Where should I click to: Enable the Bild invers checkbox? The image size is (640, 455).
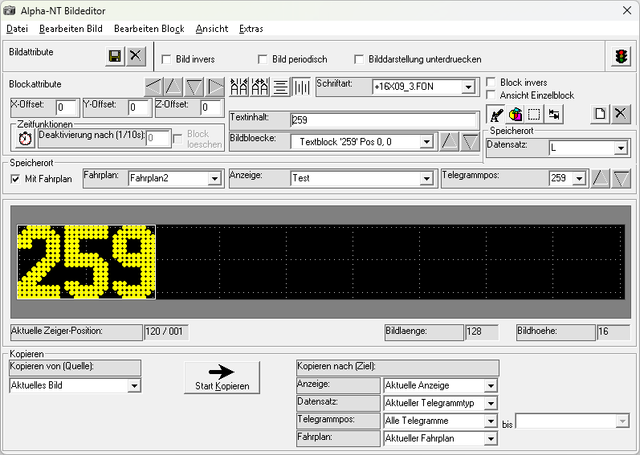tap(167, 60)
